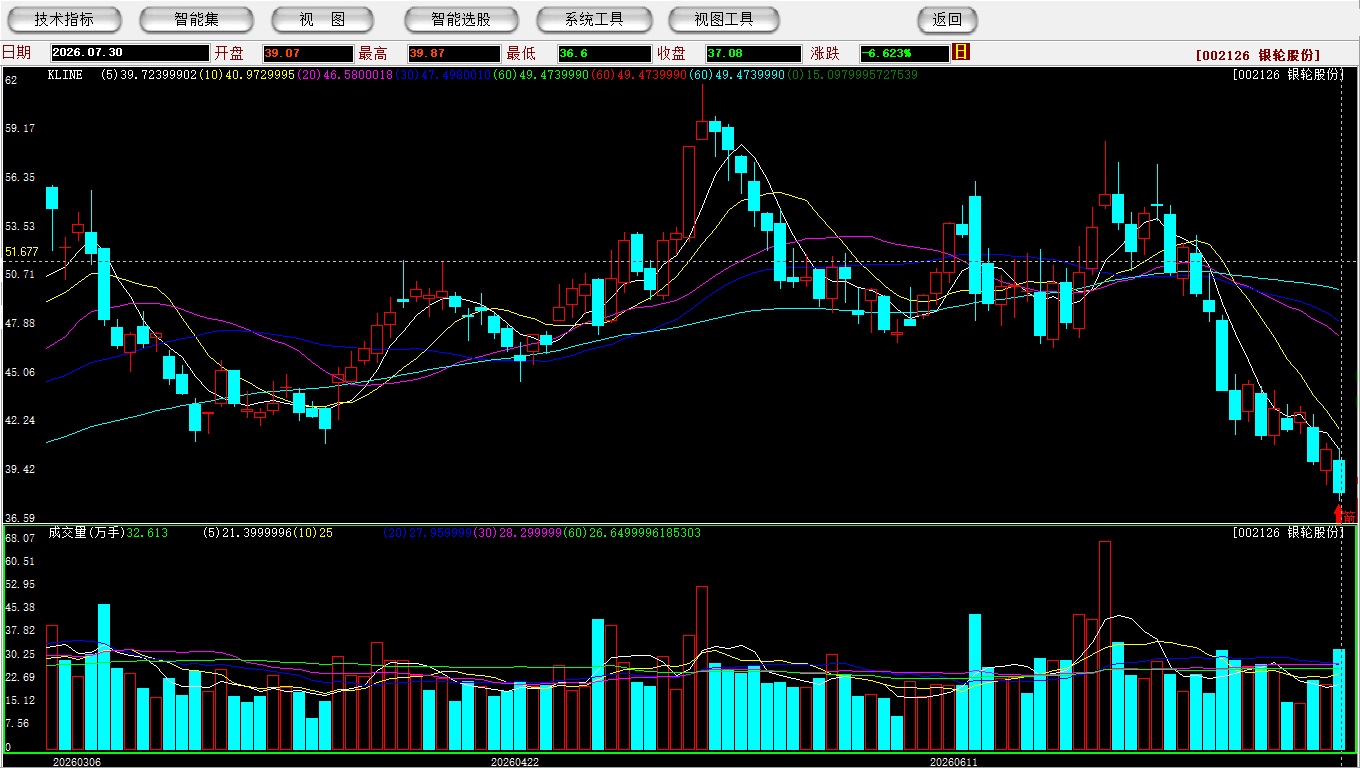The height and width of the screenshot is (768, 1360).
Task: Click the value (0)15.0979995727539
Action: (852, 75)
